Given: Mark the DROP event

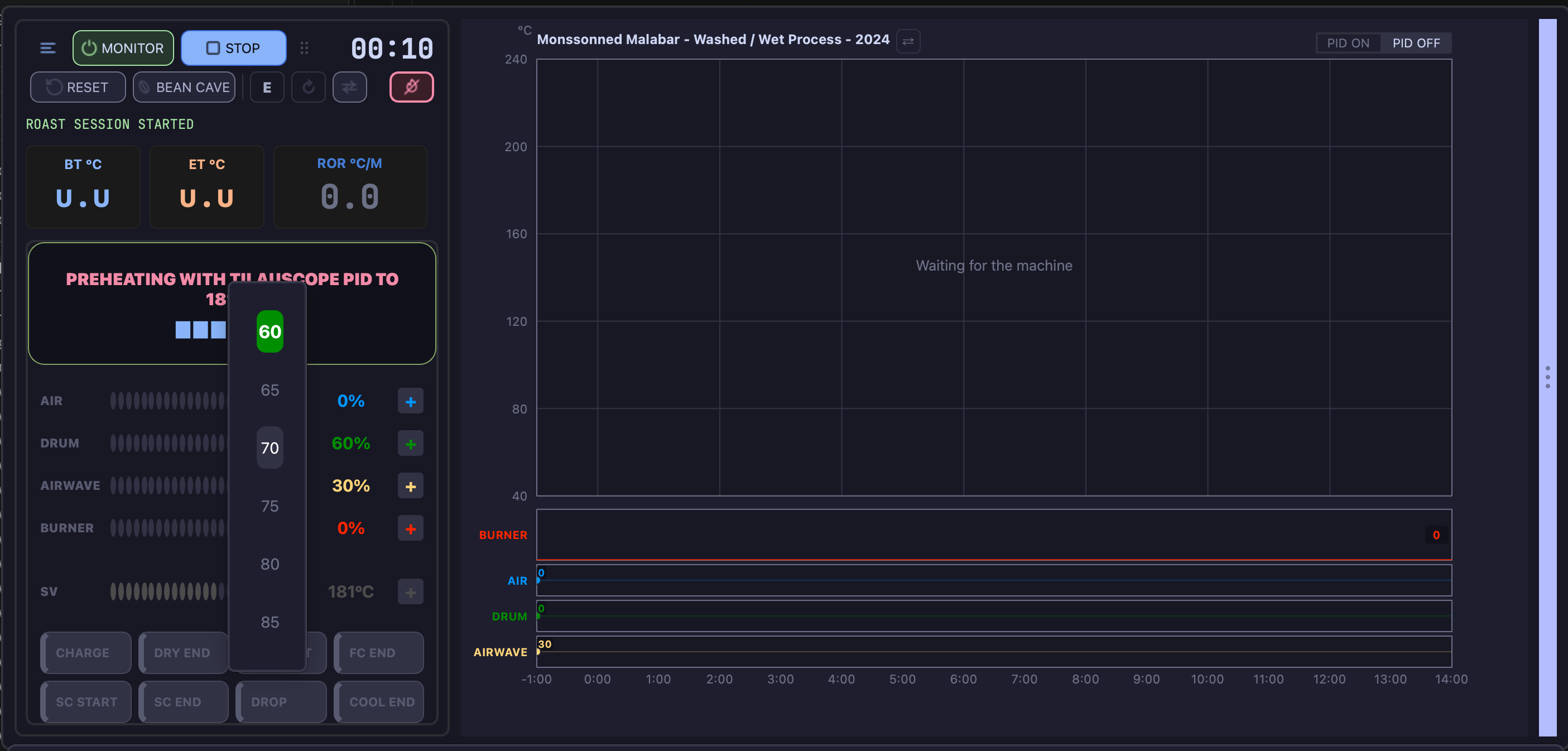Looking at the screenshot, I should (x=281, y=702).
